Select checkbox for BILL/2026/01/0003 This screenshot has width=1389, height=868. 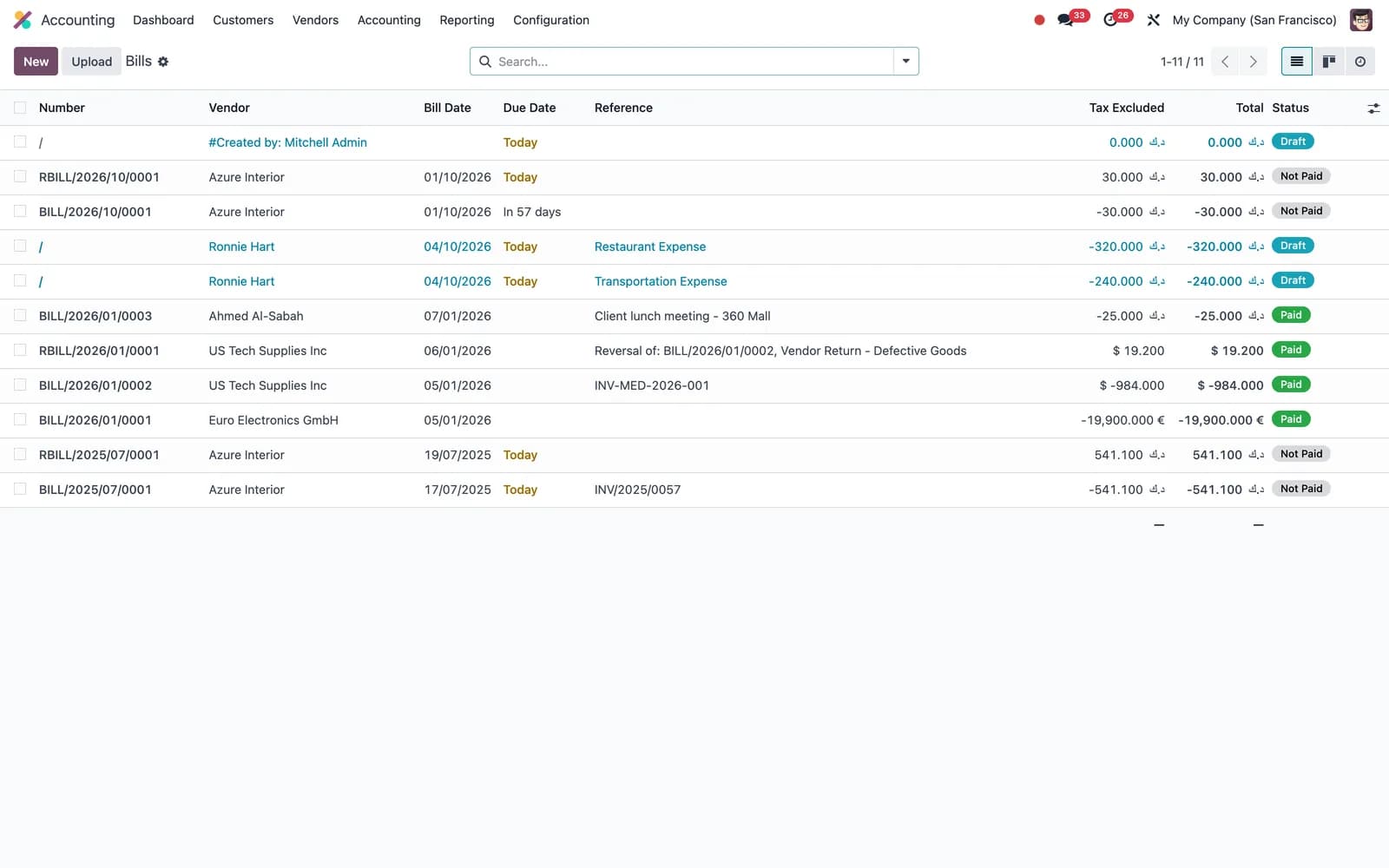(20, 315)
